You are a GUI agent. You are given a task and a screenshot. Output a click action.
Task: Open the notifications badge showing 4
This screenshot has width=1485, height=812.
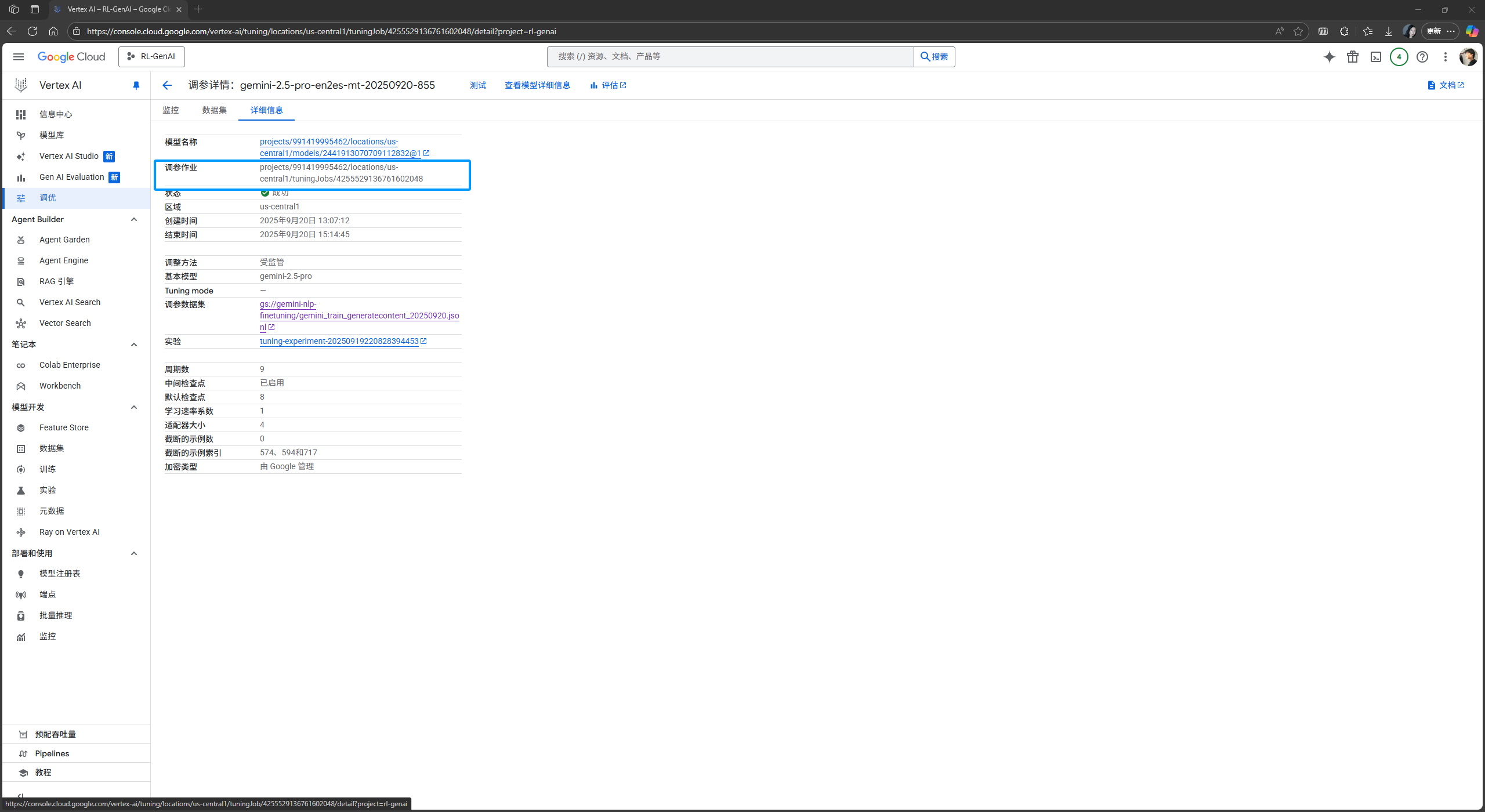click(x=1399, y=57)
